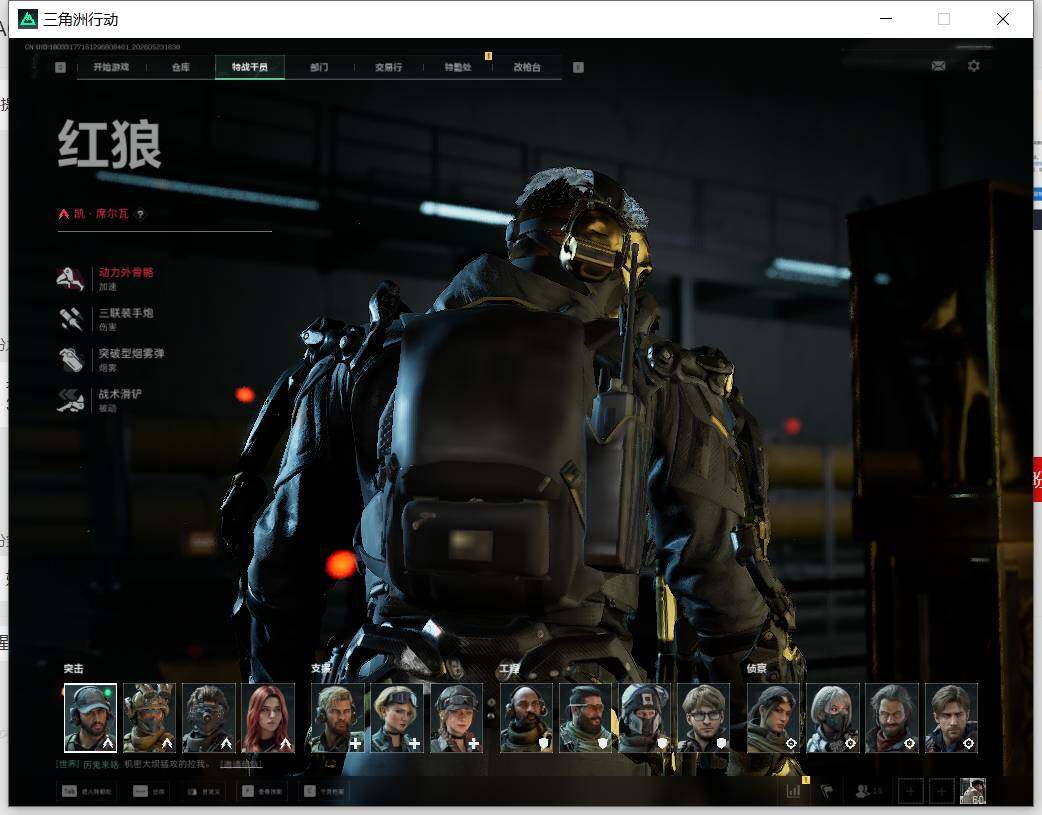Select the bearded glasses engineer operator portrait
The width and height of the screenshot is (1042, 815).
point(585,718)
